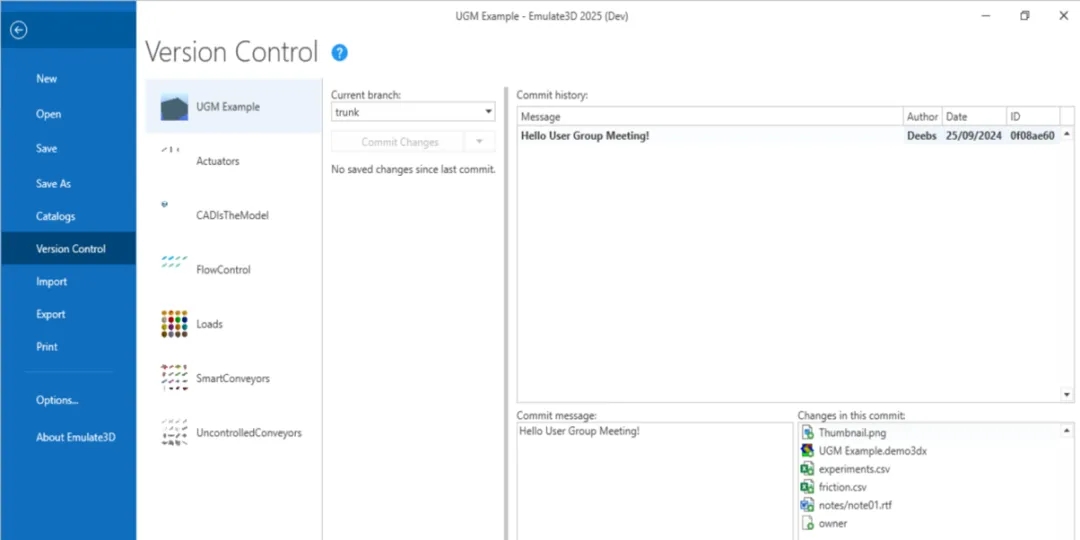
Task: Click the Commit Changes button
Action: 397,142
